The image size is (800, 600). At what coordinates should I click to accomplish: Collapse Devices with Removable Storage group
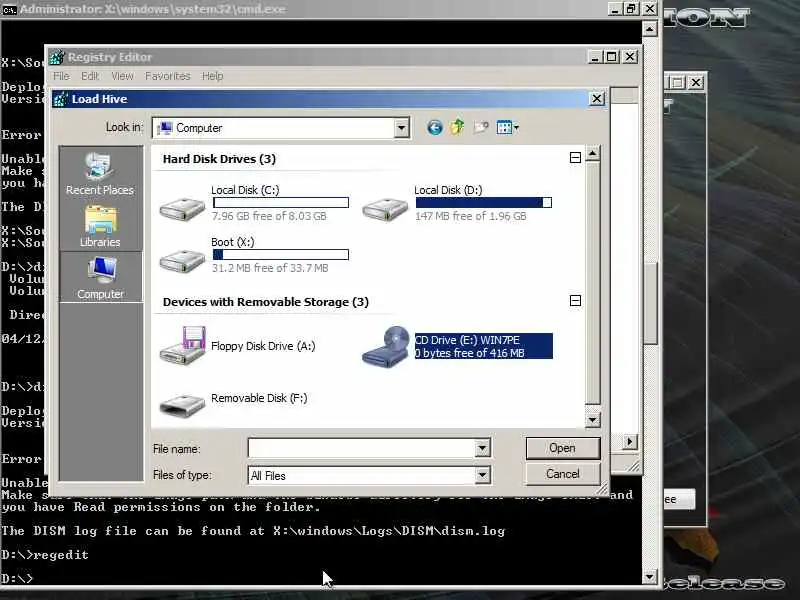pyautogui.click(x=575, y=301)
